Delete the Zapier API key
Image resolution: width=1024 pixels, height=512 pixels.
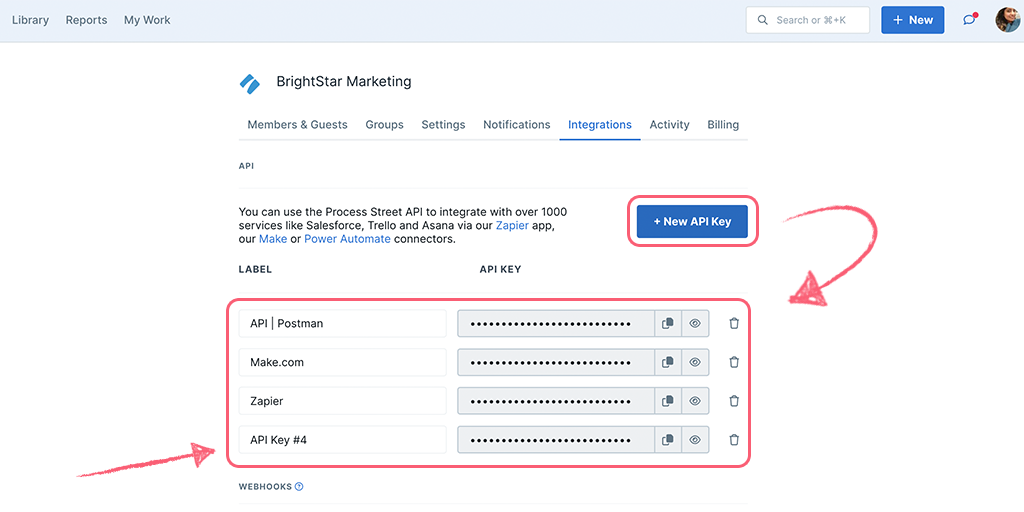click(734, 401)
